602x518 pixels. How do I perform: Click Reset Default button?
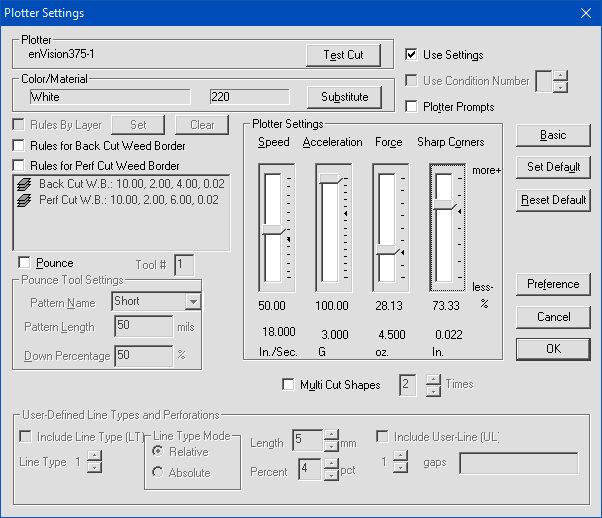pos(553,200)
